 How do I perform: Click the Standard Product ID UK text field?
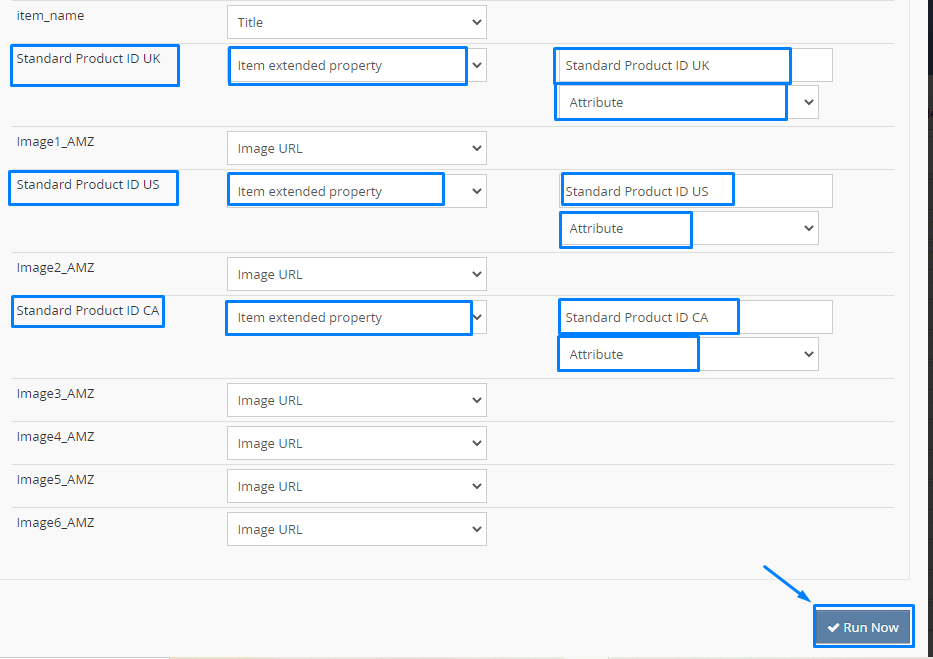pyautogui.click(x=694, y=66)
